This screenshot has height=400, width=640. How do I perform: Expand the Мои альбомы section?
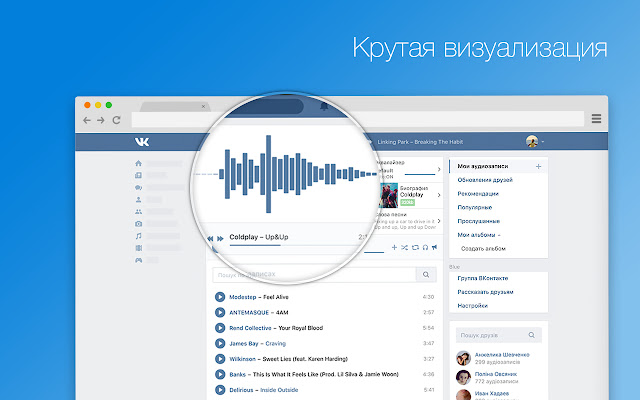tap(480, 233)
